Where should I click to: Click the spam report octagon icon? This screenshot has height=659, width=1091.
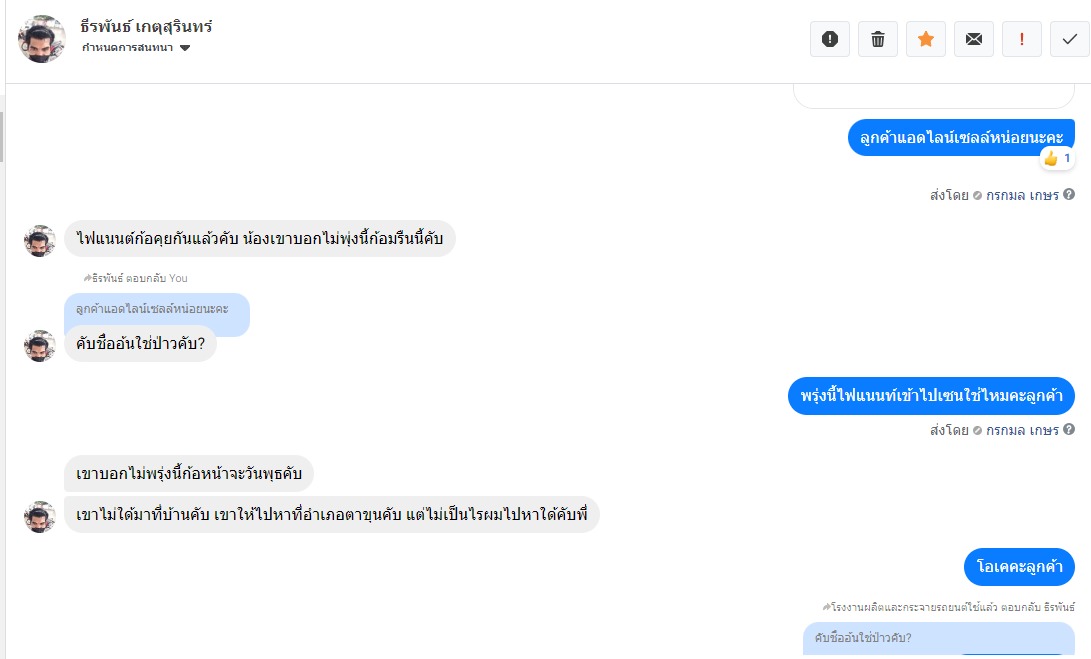pyautogui.click(x=829, y=39)
